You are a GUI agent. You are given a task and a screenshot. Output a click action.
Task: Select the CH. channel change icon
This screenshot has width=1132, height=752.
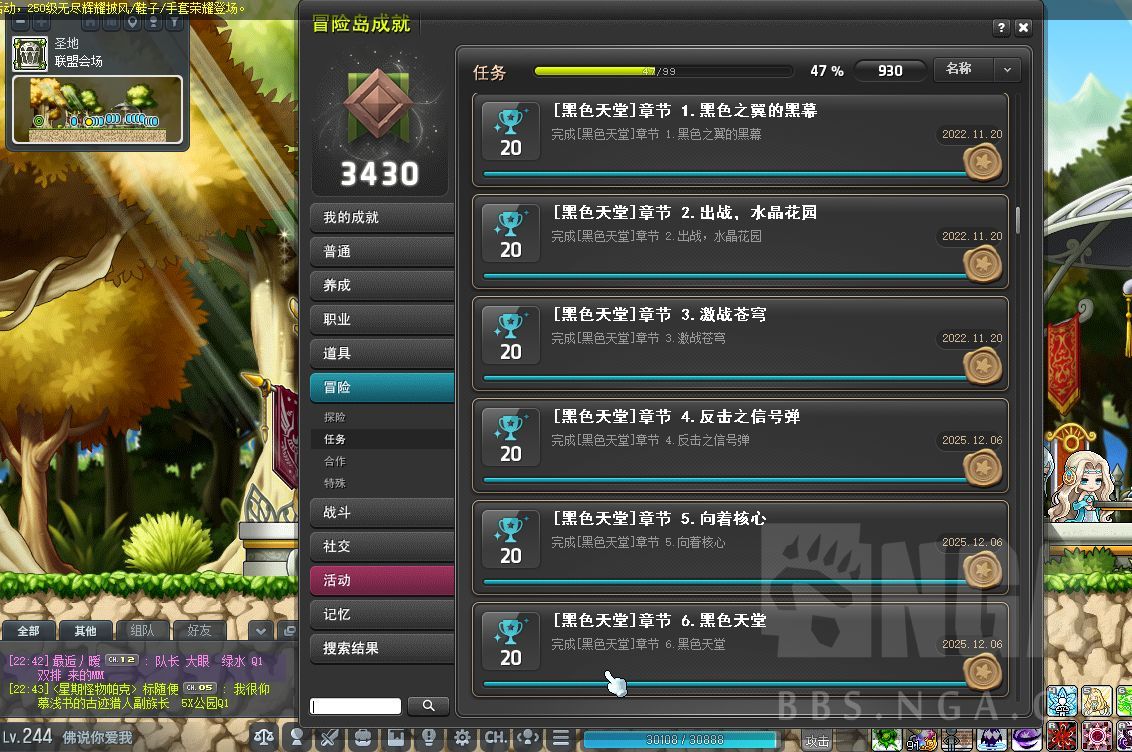click(x=494, y=737)
